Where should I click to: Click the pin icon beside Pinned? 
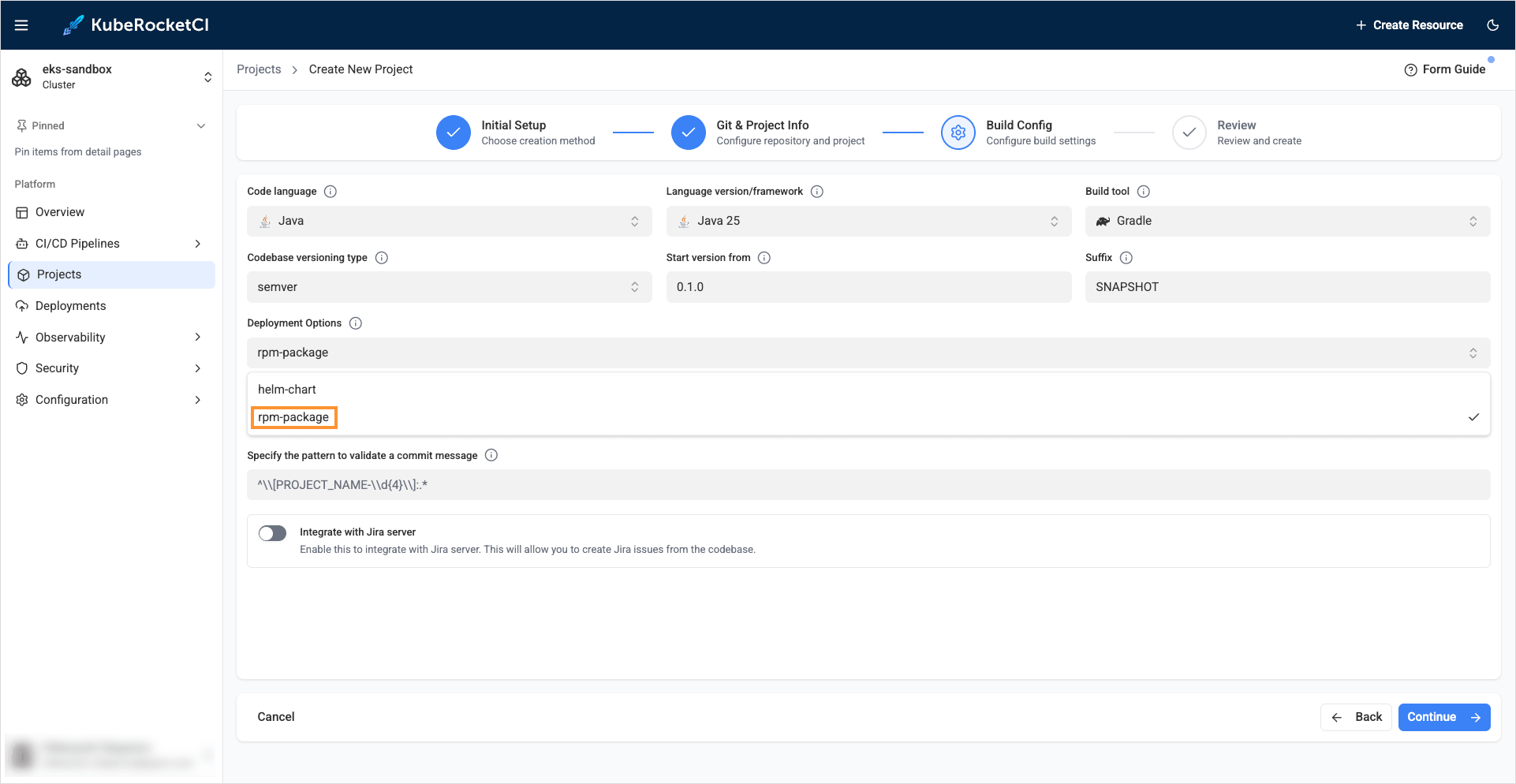tap(21, 125)
